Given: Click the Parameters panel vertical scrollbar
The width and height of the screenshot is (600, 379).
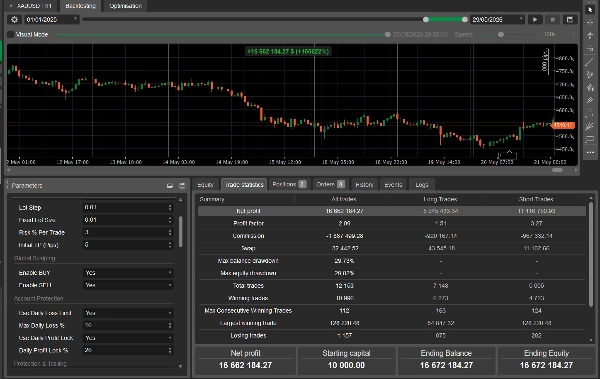Looking at the screenshot, I should 181,232.
